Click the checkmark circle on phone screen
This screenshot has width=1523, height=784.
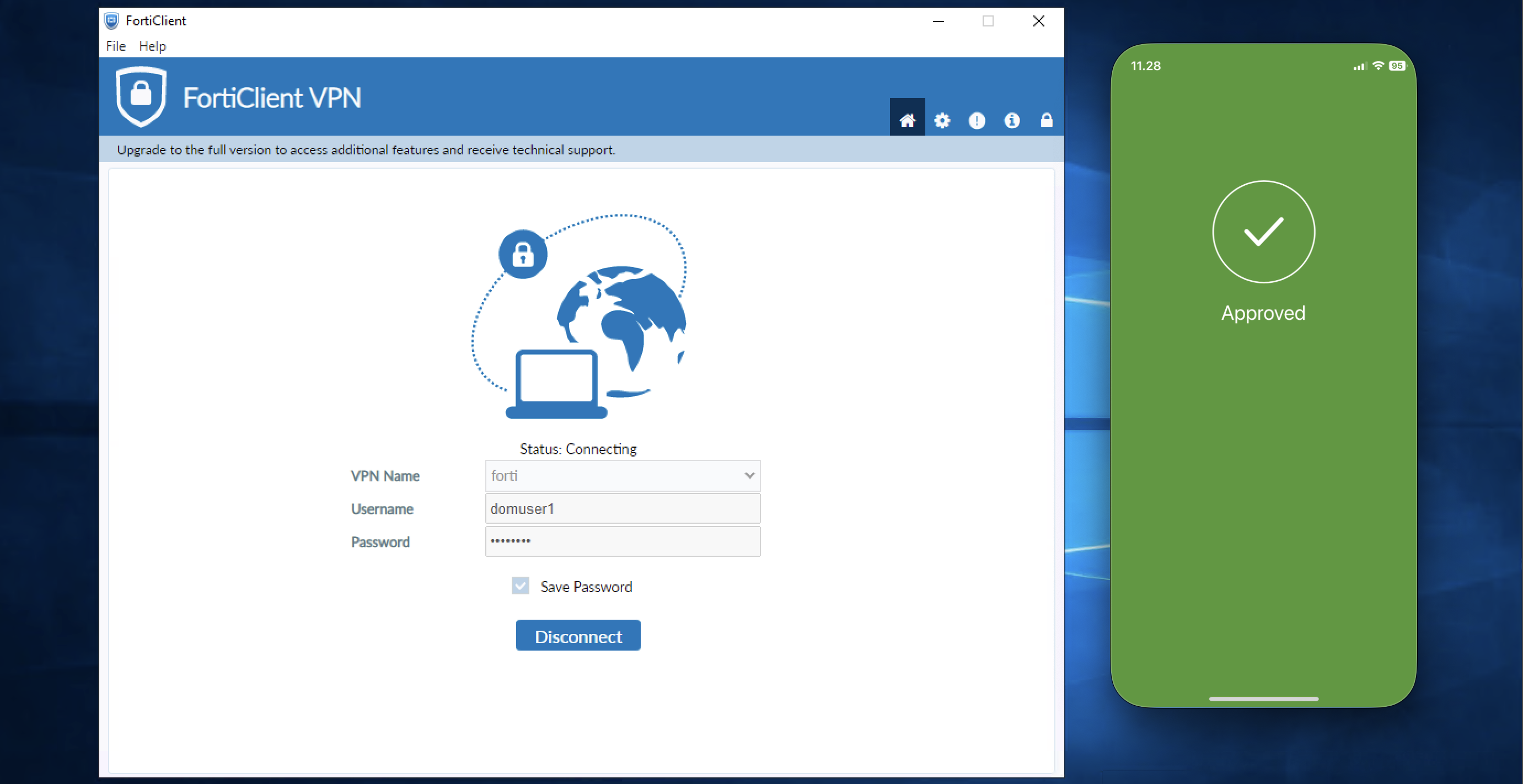[1263, 232]
